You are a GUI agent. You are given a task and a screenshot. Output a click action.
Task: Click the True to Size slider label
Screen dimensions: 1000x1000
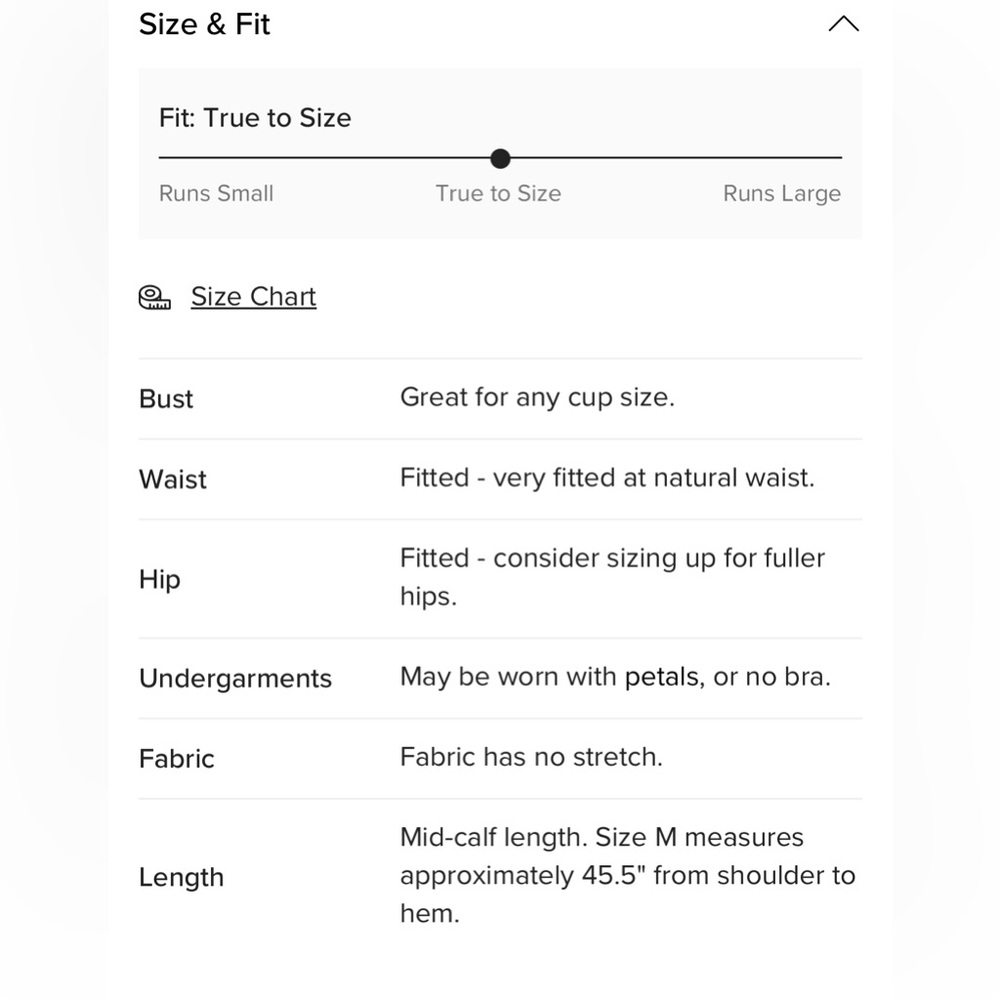[498, 194]
